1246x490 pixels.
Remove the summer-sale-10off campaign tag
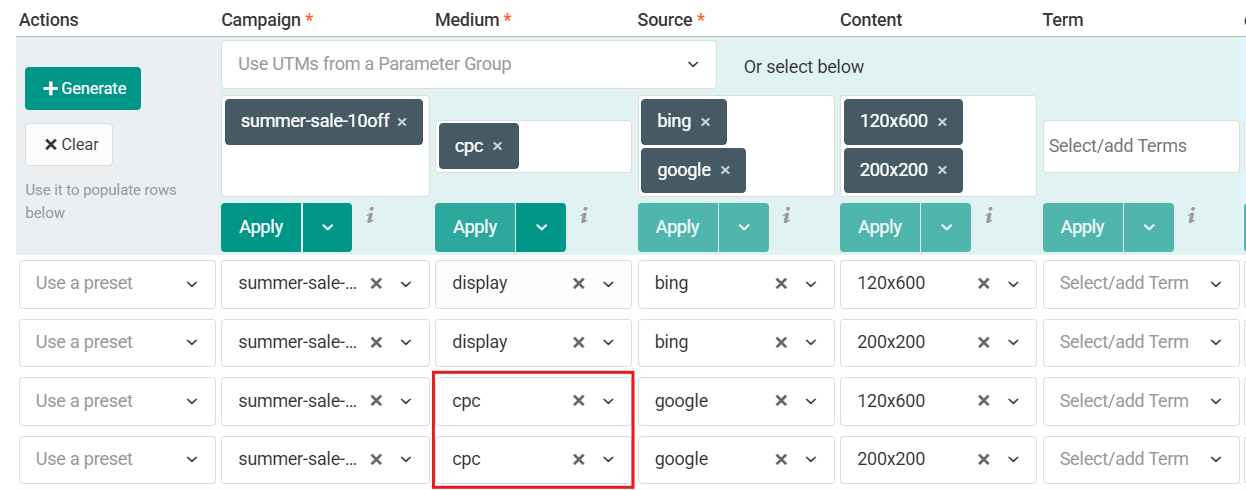(x=402, y=122)
